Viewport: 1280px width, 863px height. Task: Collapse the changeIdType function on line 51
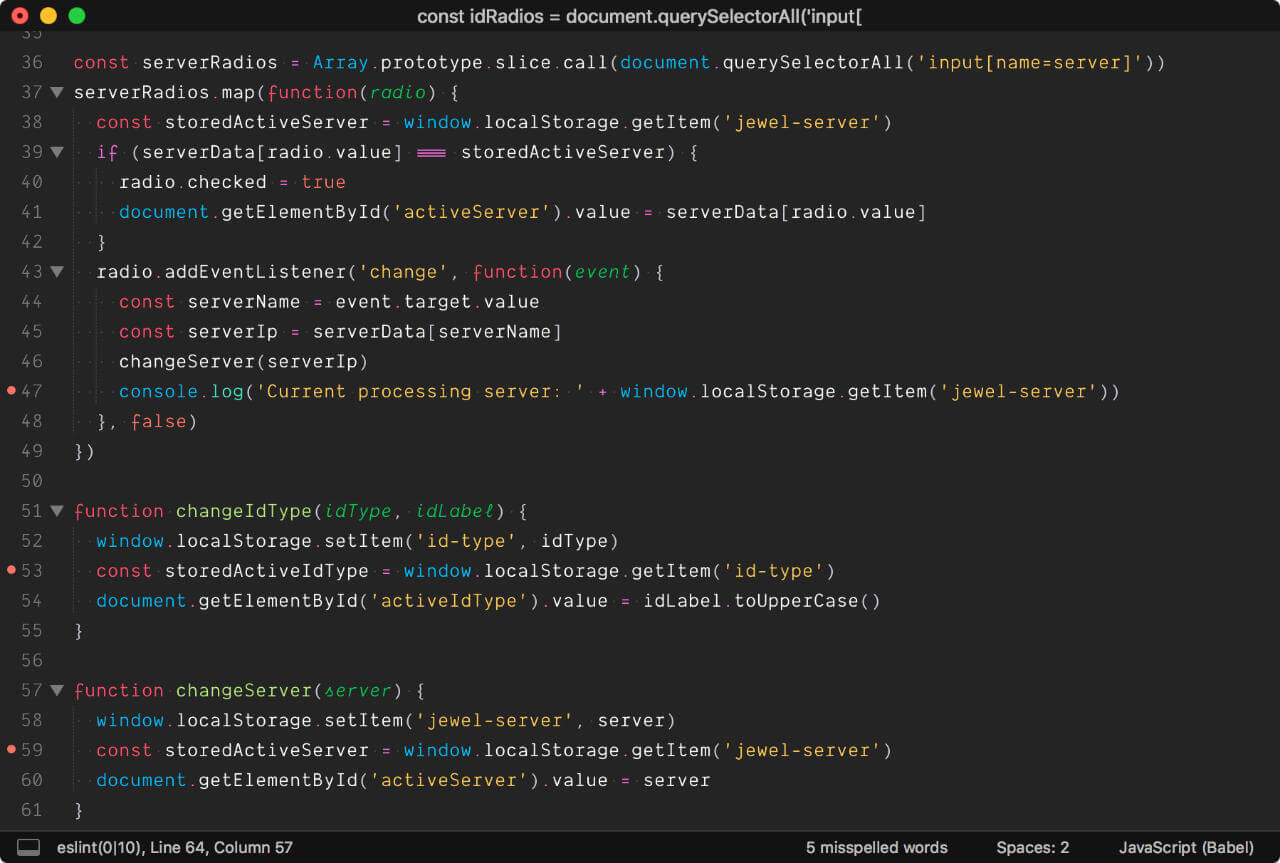coord(57,510)
